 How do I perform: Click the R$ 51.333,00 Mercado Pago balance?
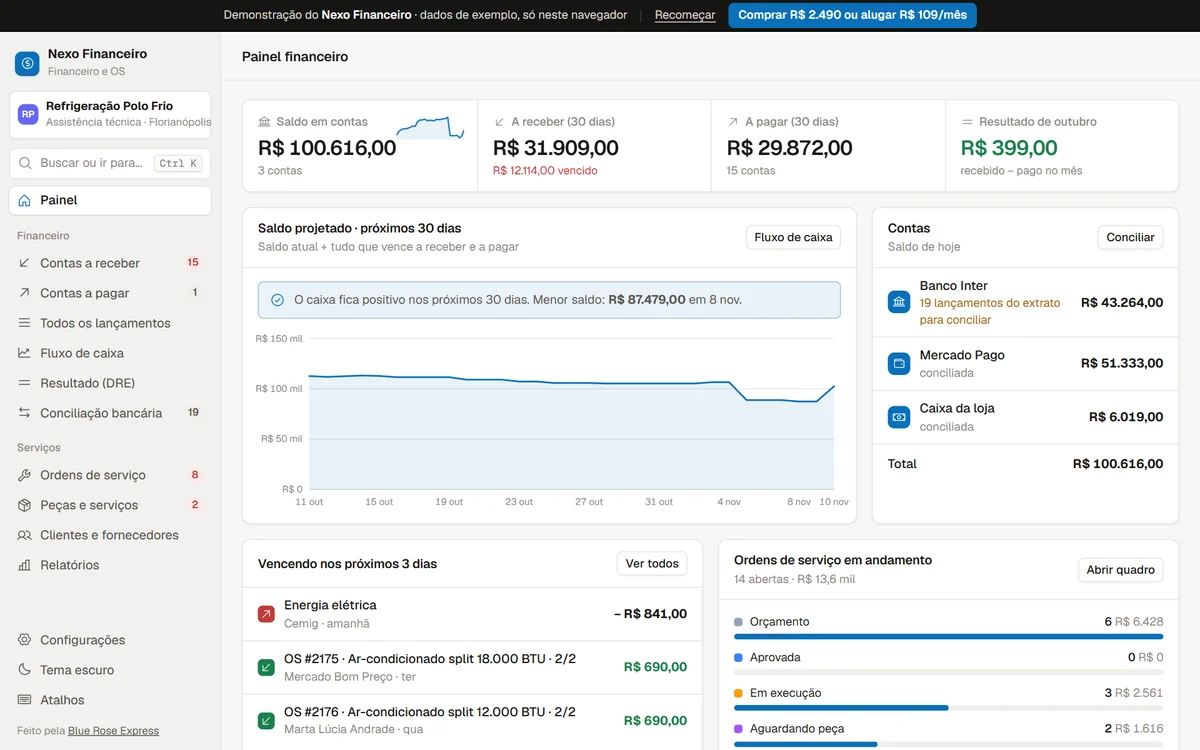pyautogui.click(x=1122, y=363)
